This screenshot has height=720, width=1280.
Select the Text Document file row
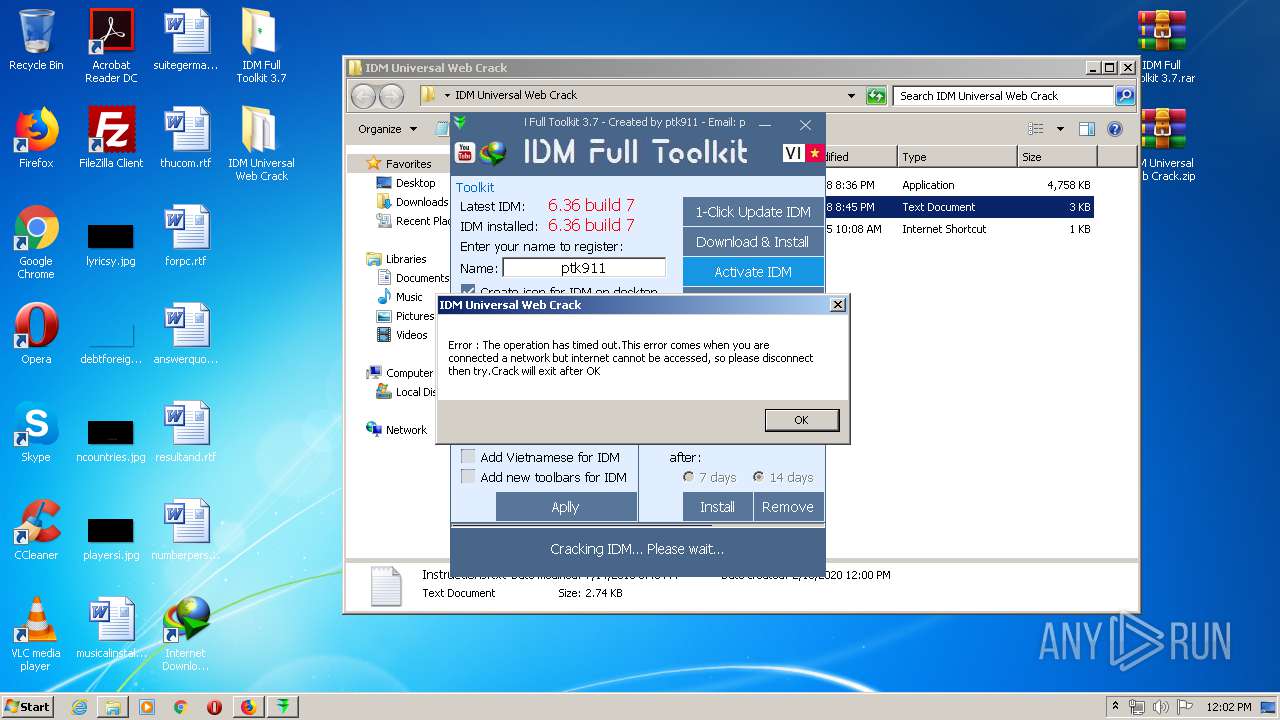point(960,207)
